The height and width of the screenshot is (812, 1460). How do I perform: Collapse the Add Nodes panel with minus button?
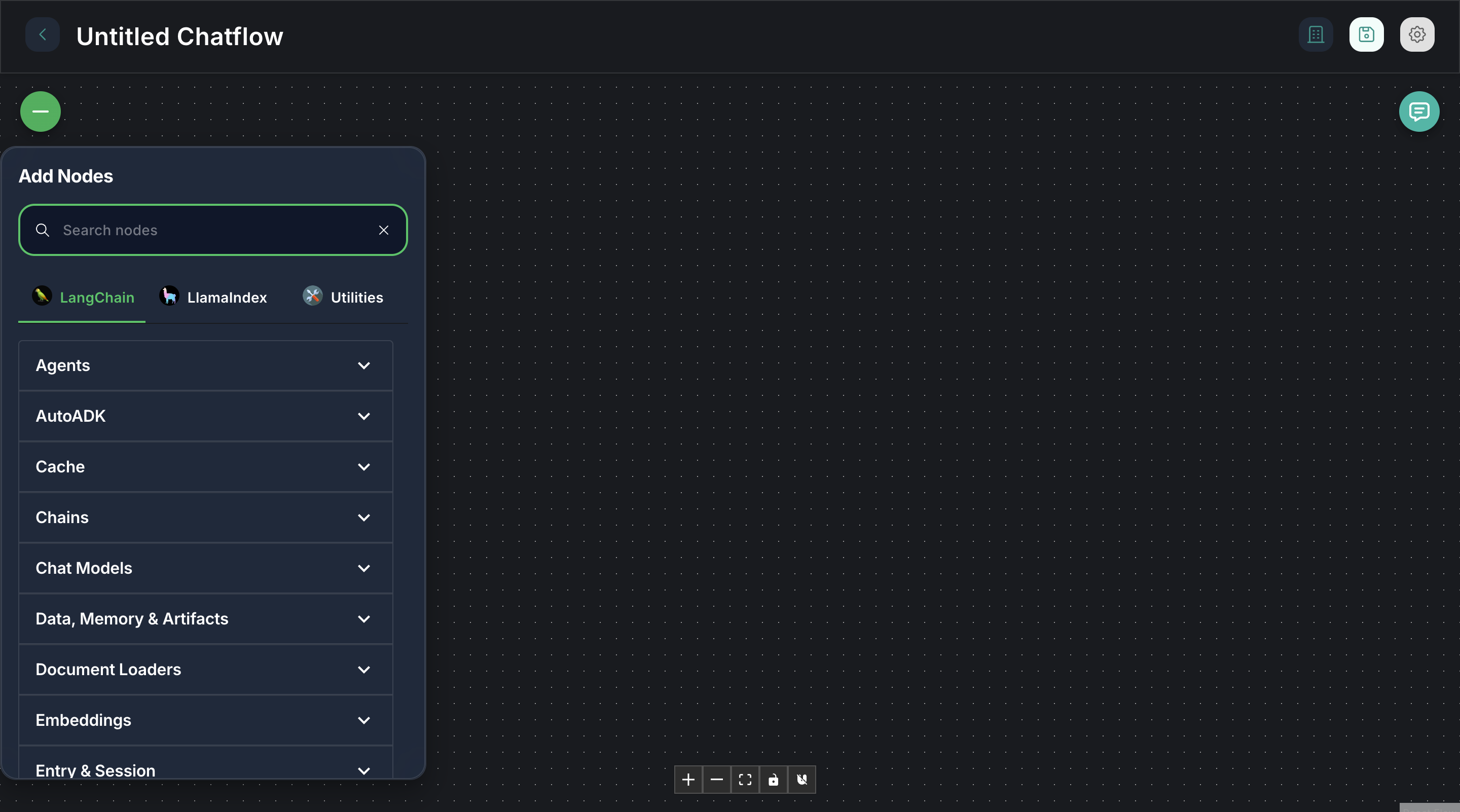40,111
